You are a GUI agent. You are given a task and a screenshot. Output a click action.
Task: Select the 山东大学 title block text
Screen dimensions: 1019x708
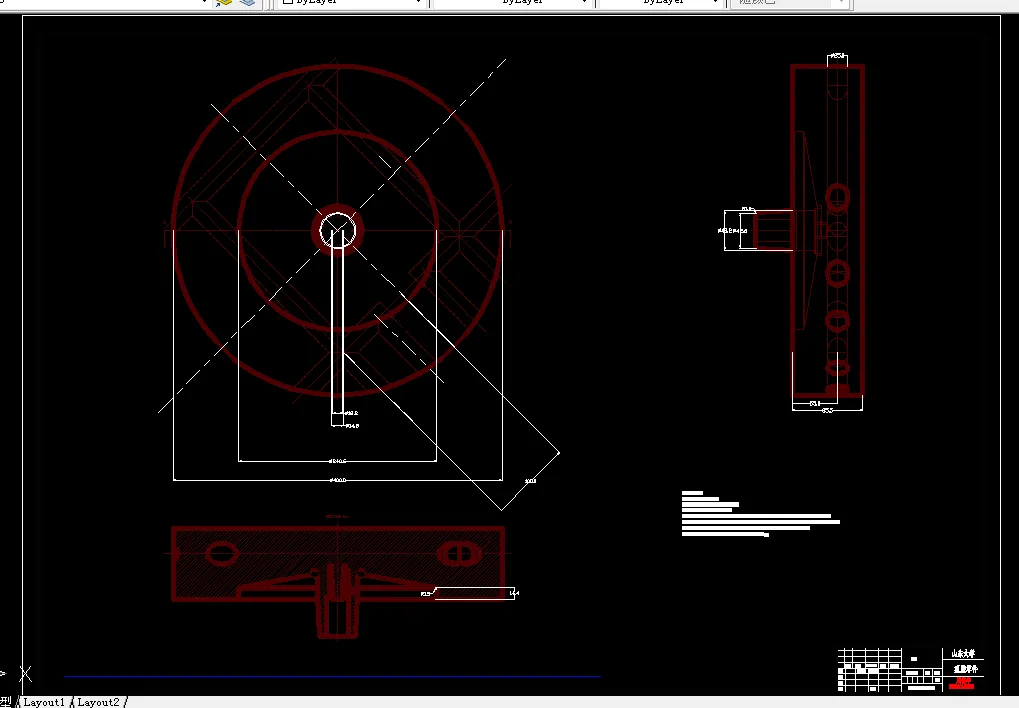click(963, 654)
